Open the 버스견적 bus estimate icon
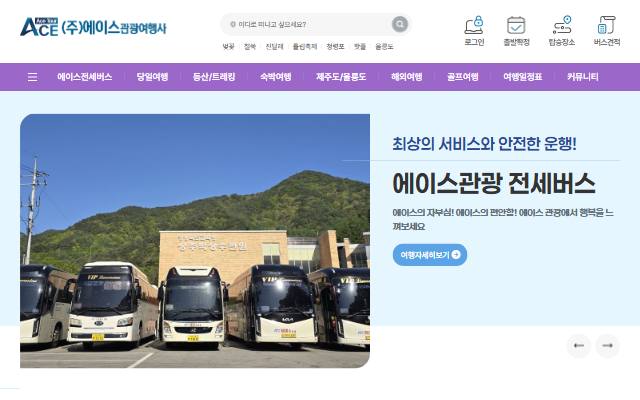The width and height of the screenshot is (640, 400). (607, 31)
